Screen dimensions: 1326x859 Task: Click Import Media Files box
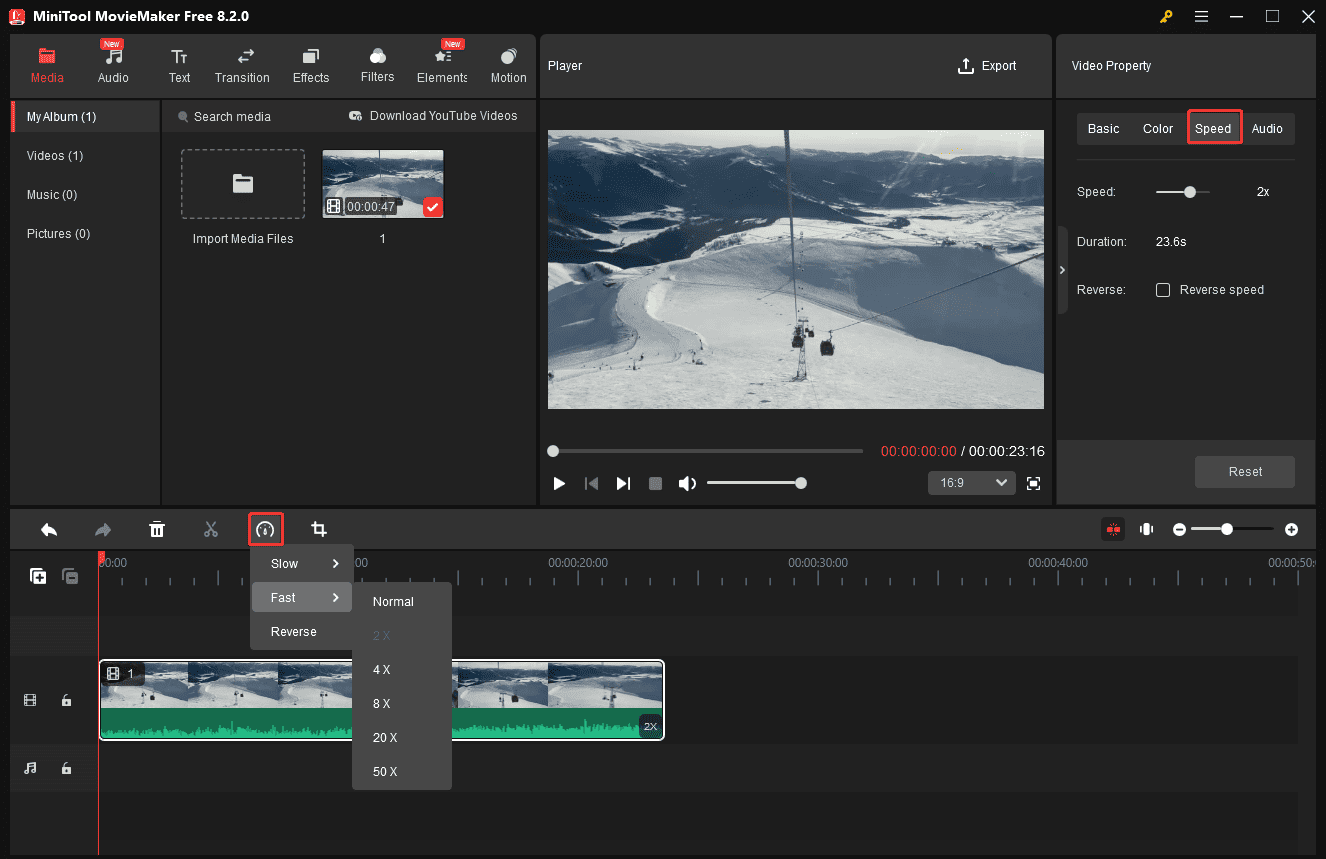(243, 184)
